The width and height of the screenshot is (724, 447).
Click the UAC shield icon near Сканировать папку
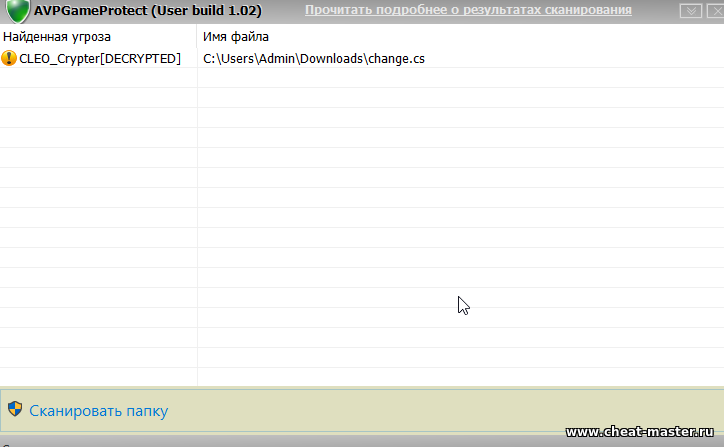coord(15,409)
